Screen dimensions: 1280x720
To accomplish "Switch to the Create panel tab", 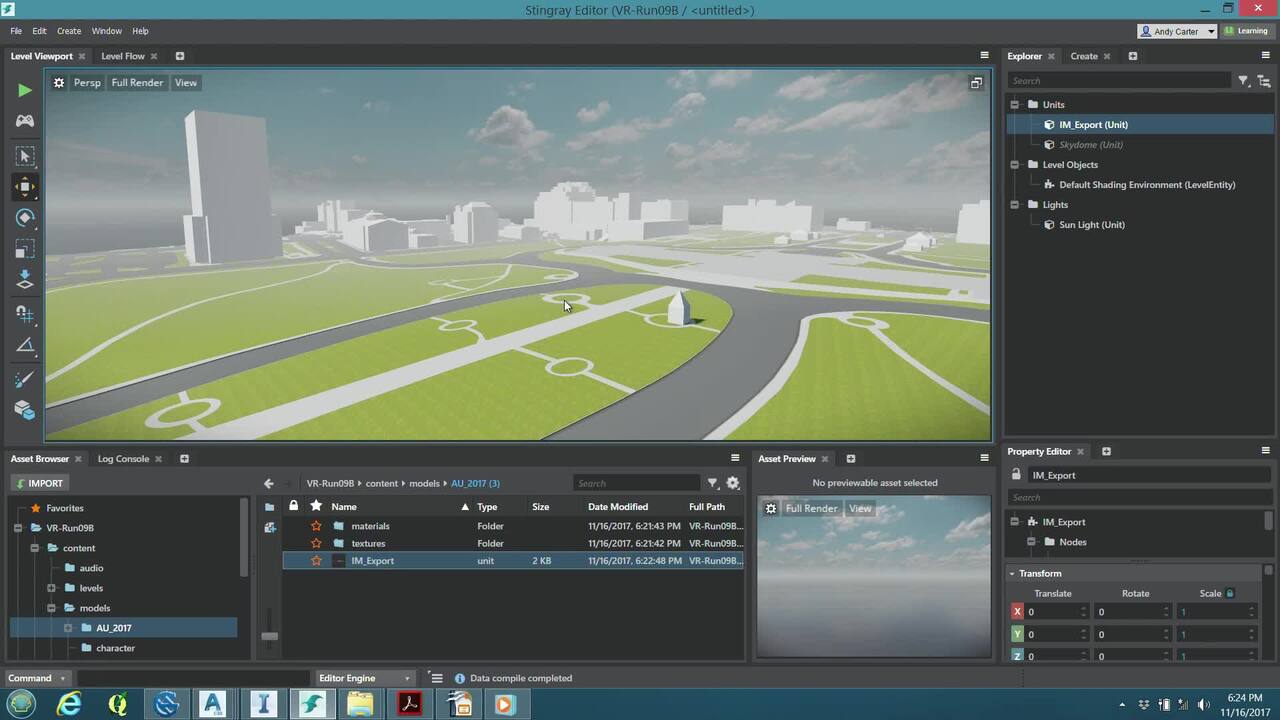I will pyautogui.click(x=1084, y=56).
